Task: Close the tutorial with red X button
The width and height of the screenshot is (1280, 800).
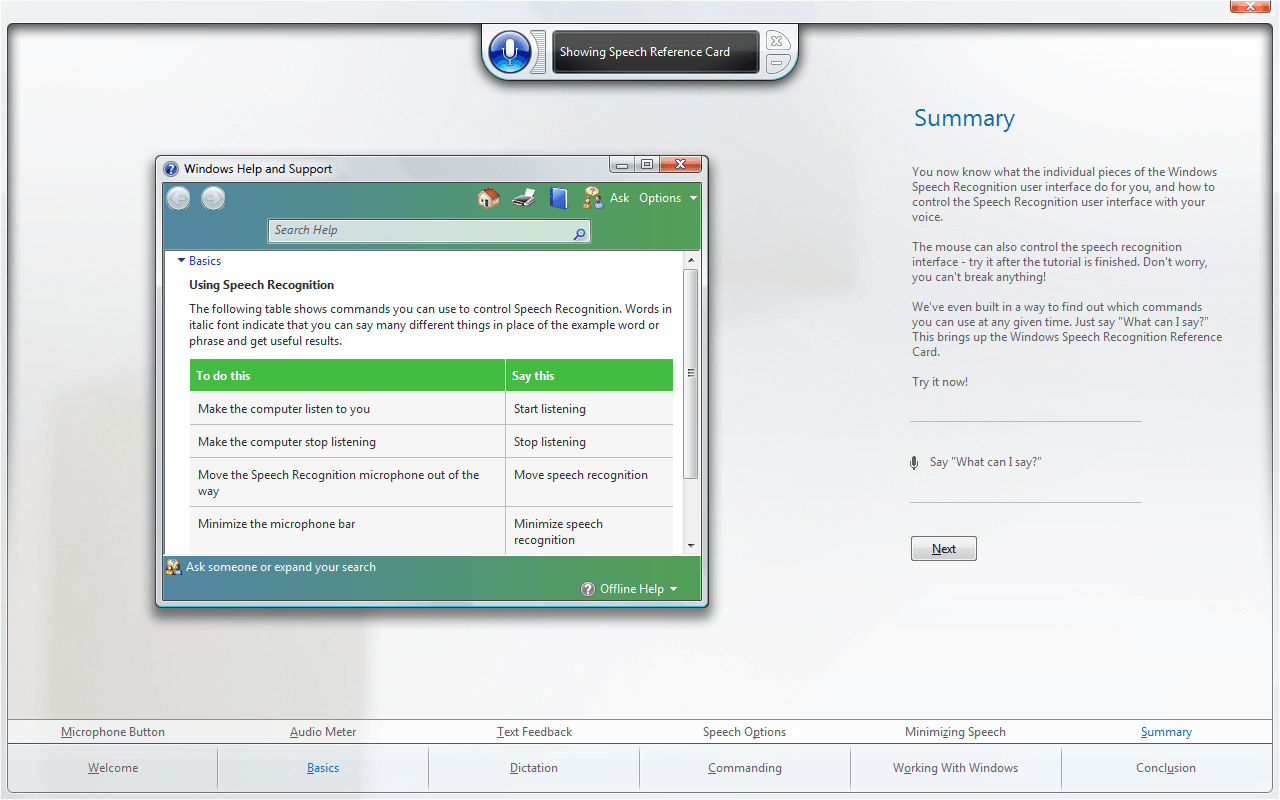Action: point(1250,6)
